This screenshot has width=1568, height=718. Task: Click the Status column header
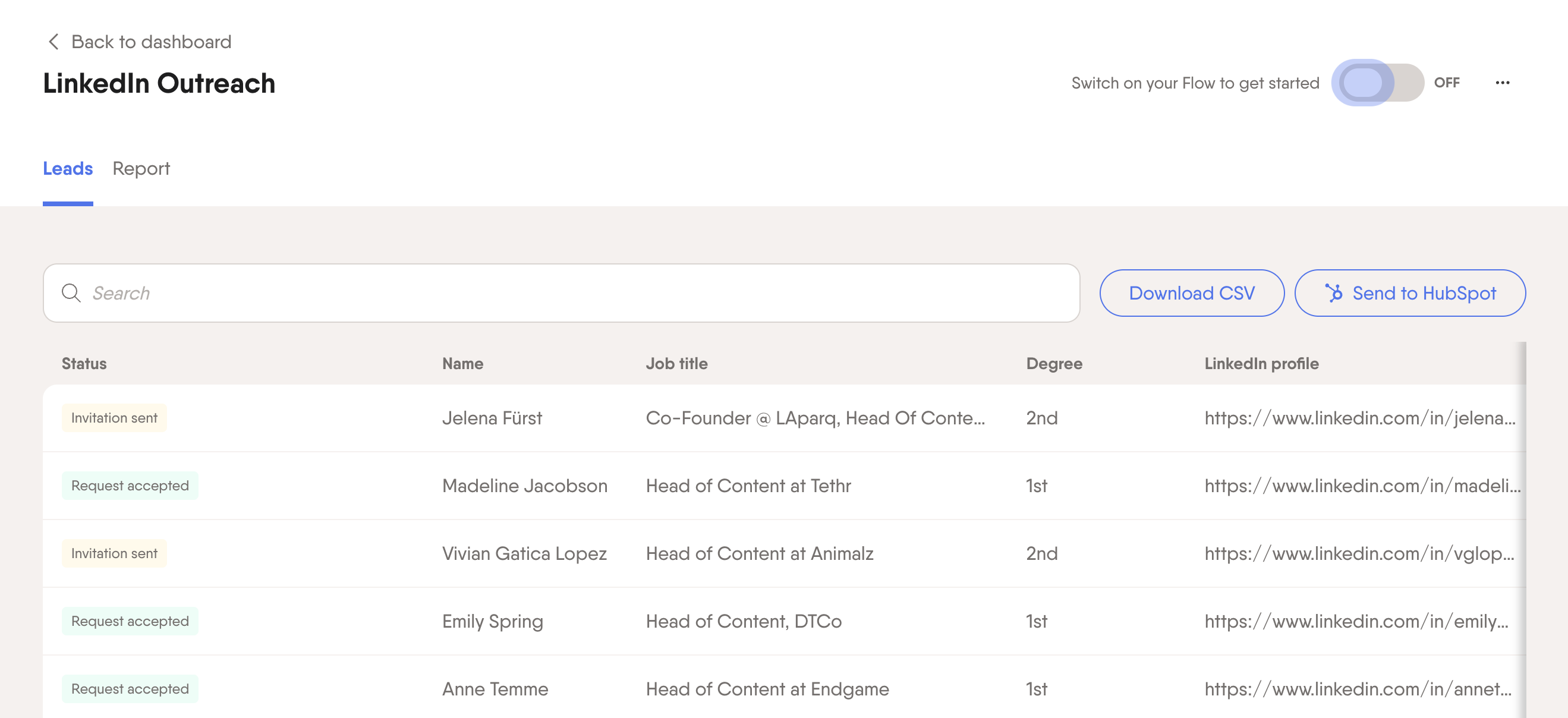click(84, 363)
